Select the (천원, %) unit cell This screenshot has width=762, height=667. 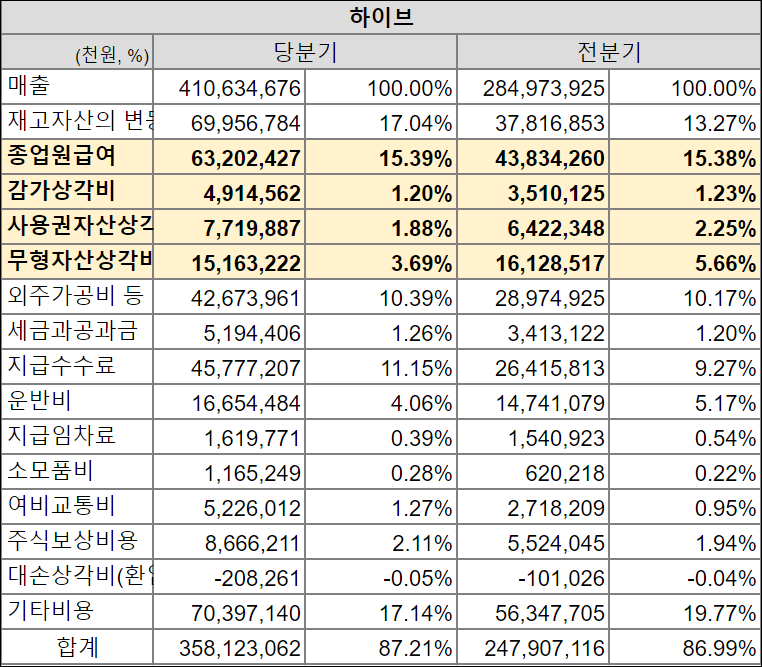pyautogui.click(x=77, y=51)
